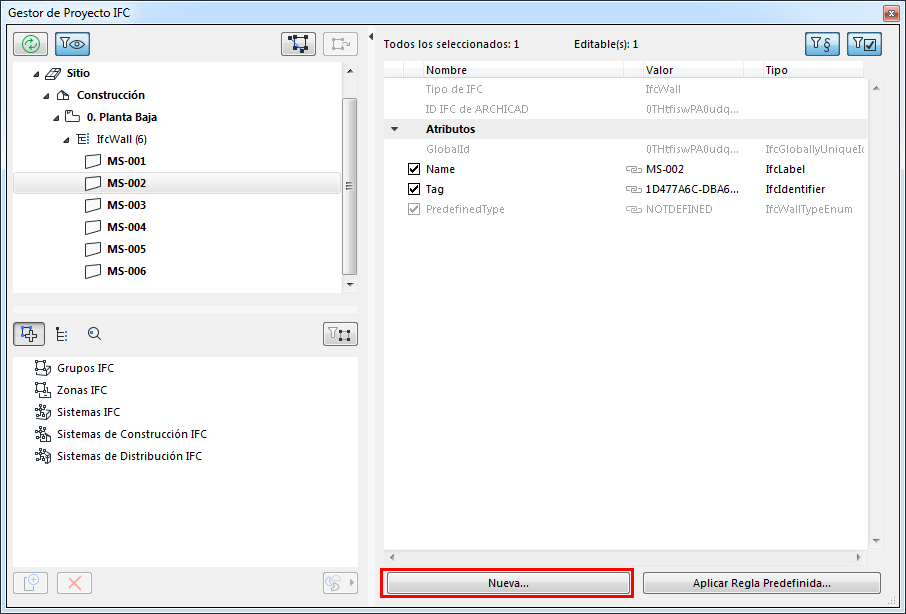Viewport: 906px width, 614px height.
Task: Click the Zonas IFC icon
Action: 43,390
